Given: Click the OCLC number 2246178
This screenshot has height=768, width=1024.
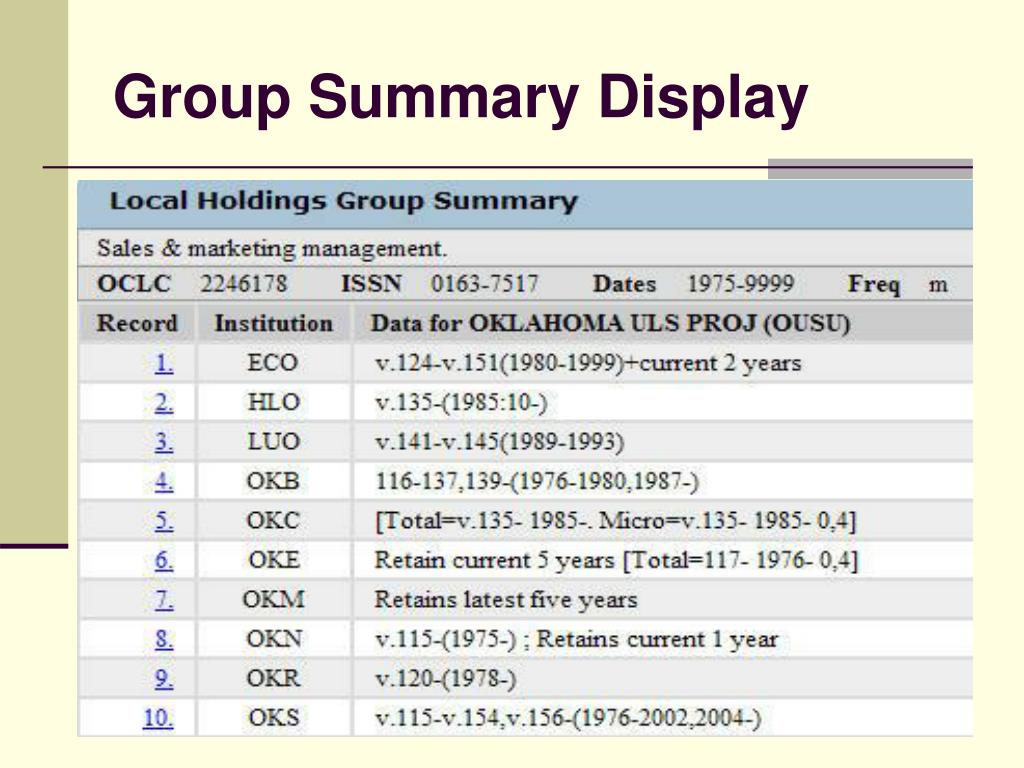Looking at the screenshot, I should tap(244, 284).
